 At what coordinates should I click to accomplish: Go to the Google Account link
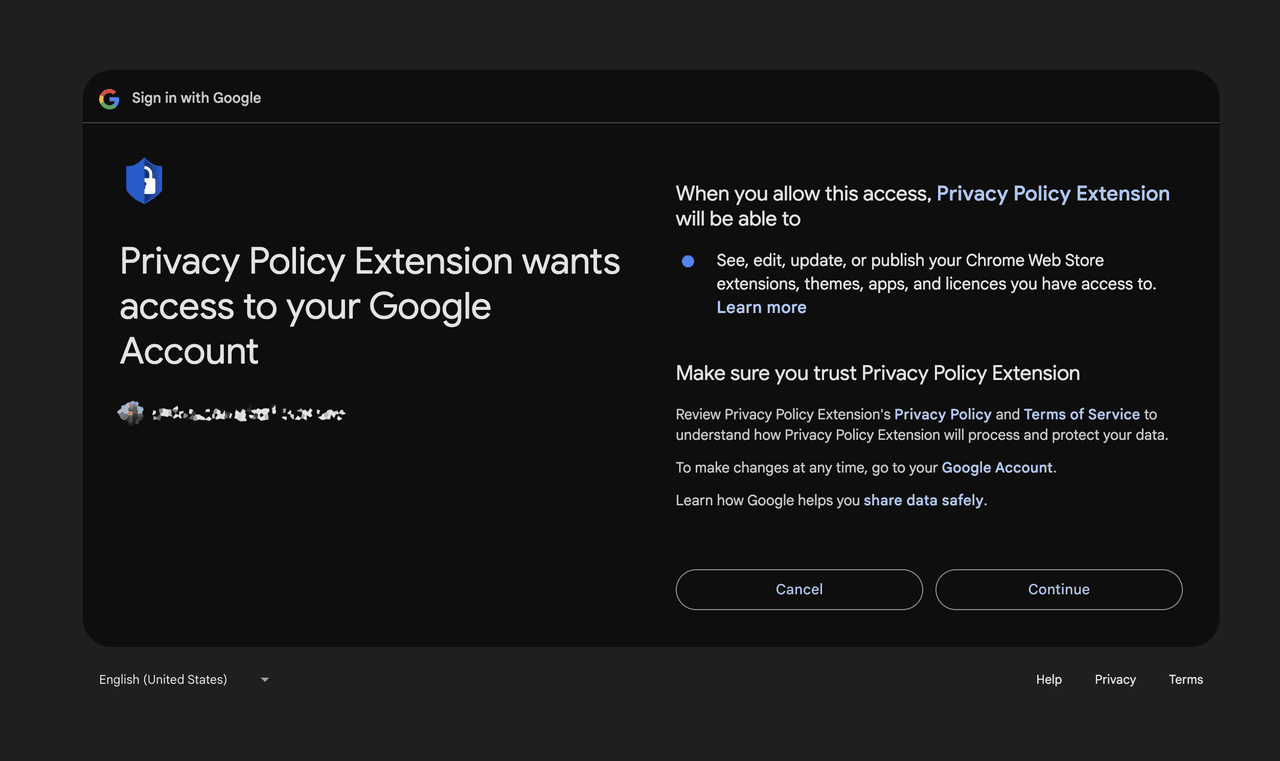click(996, 468)
